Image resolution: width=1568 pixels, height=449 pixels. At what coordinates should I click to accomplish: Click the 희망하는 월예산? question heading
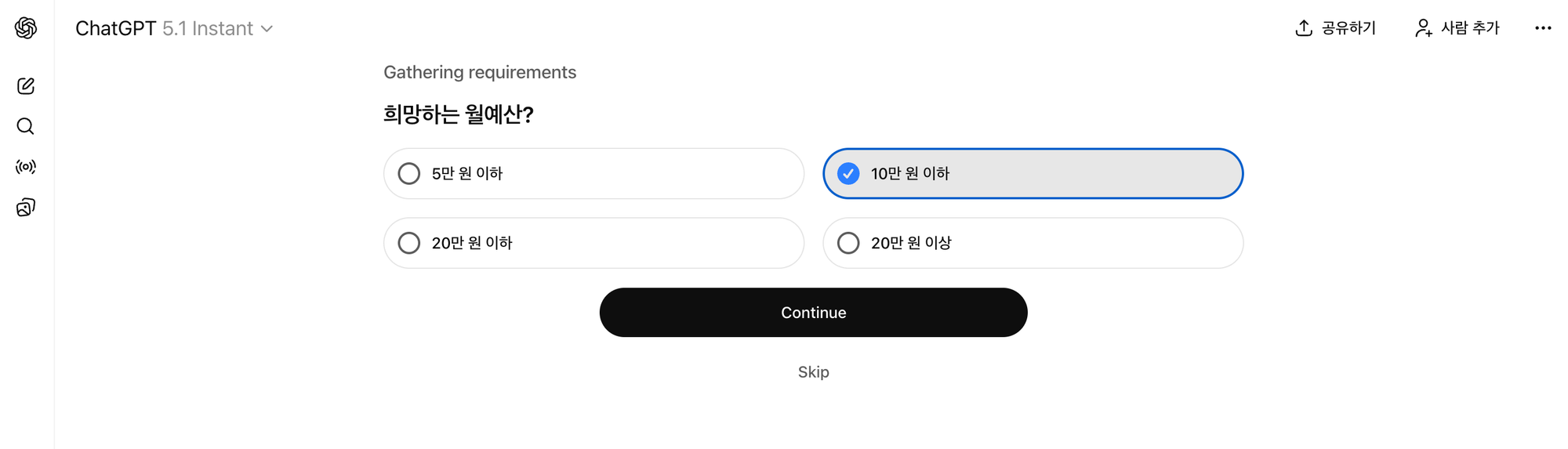(x=458, y=114)
